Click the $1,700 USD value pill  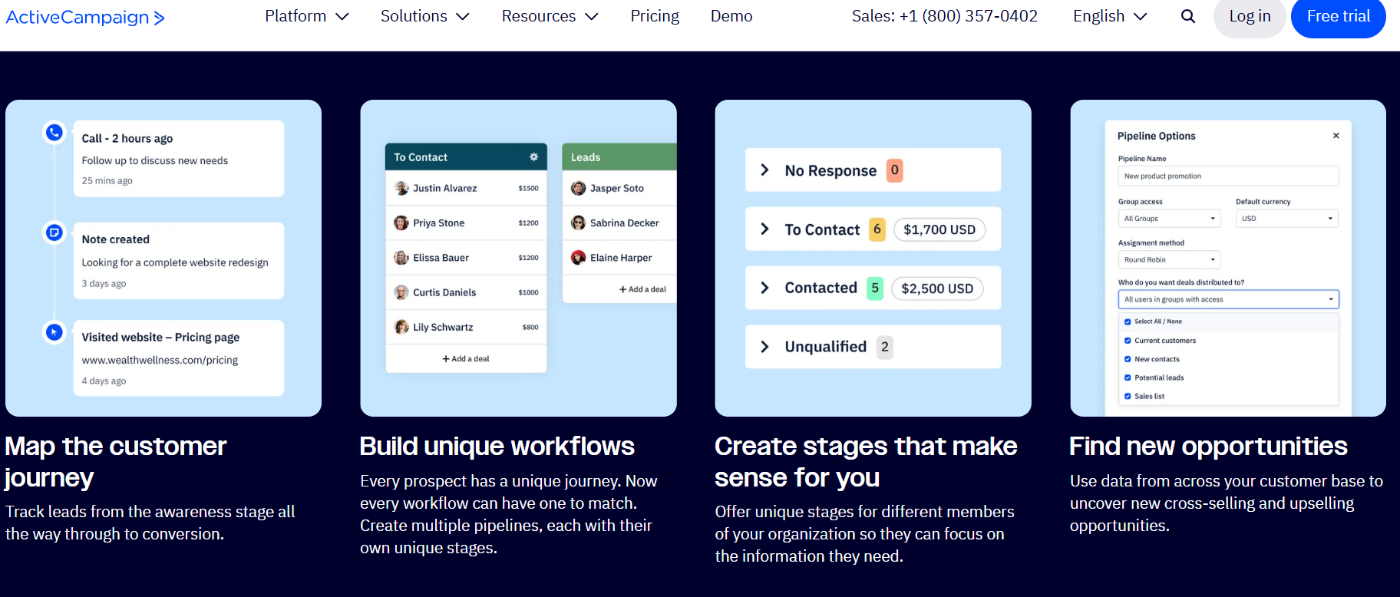point(939,229)
